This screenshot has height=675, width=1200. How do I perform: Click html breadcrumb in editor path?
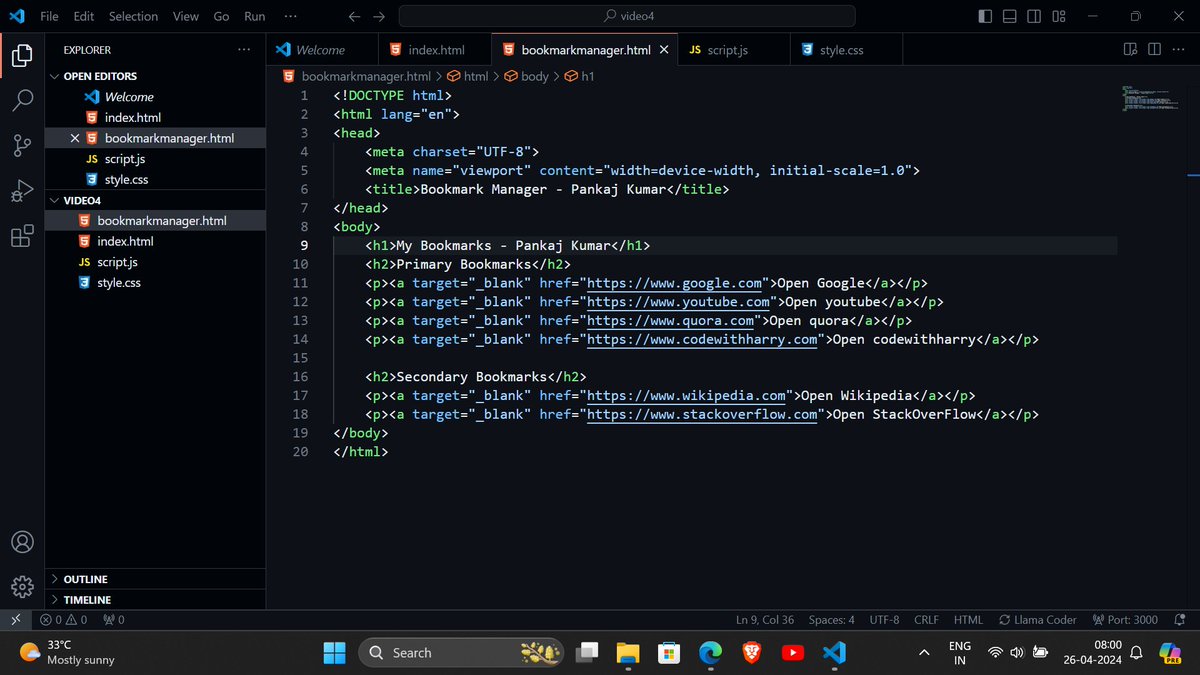467,76
